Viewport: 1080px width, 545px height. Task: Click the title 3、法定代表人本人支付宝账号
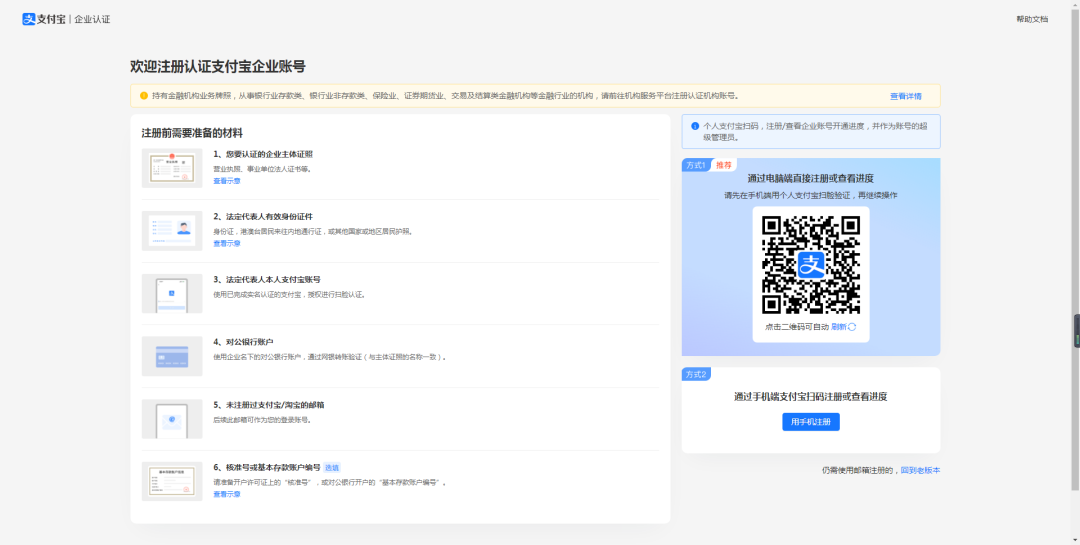tap(267, 280)
